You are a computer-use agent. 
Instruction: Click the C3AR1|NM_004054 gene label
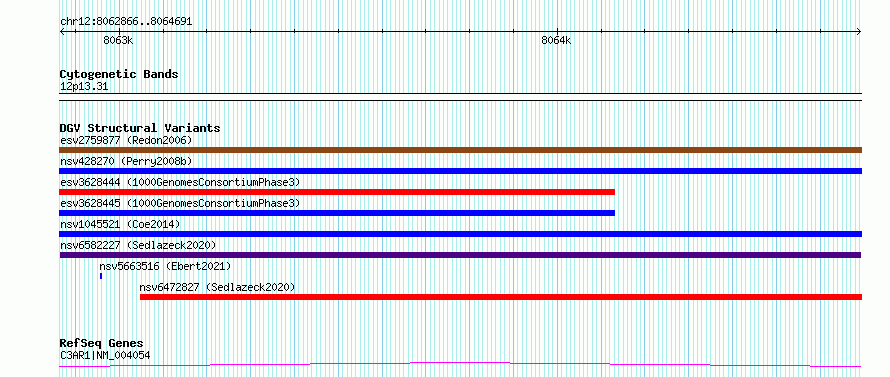105,355
